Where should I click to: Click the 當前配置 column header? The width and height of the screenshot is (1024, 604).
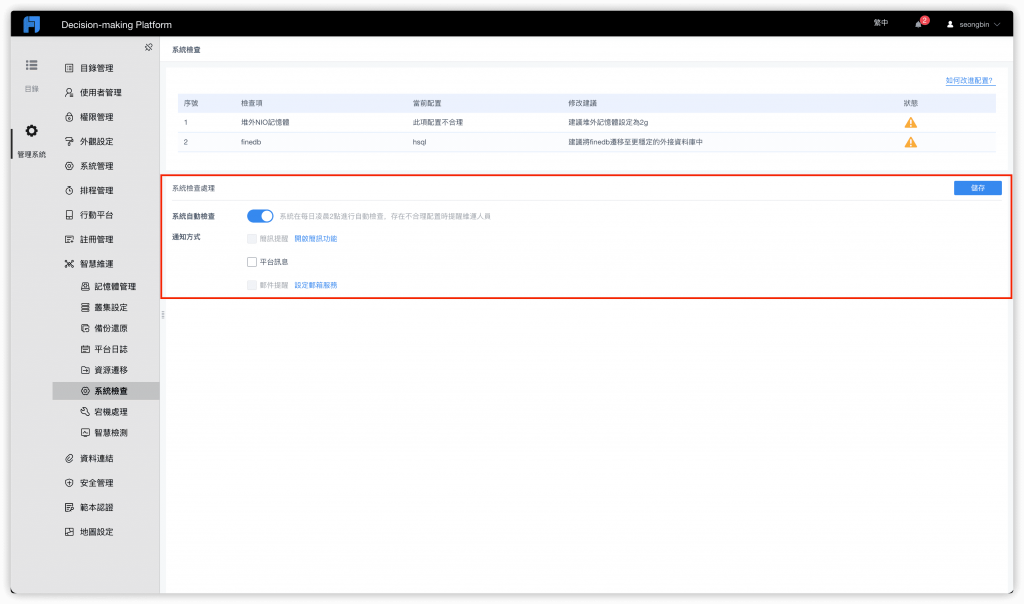pyautogui.click(x=426, y=103)
